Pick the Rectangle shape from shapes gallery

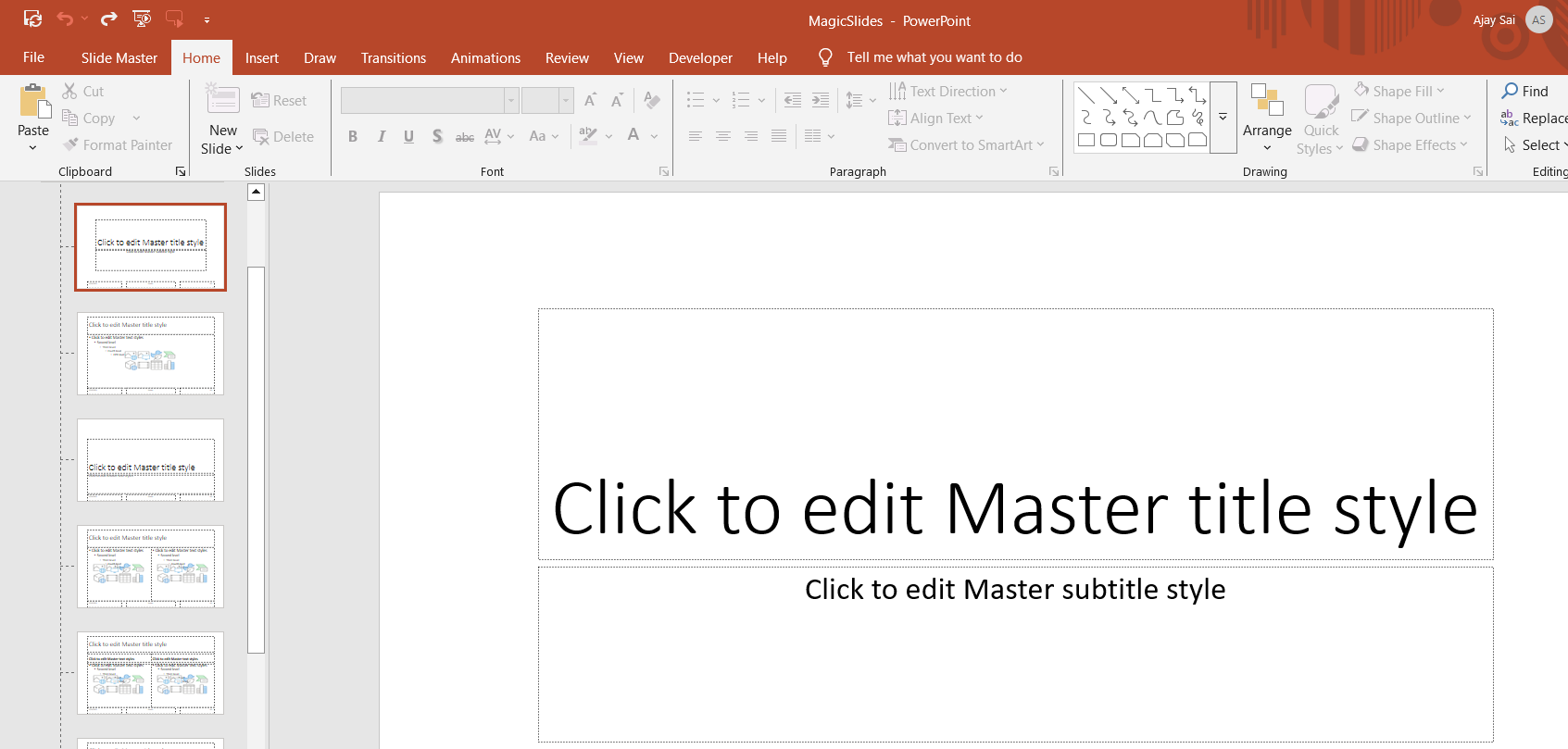pos(1086,141)
